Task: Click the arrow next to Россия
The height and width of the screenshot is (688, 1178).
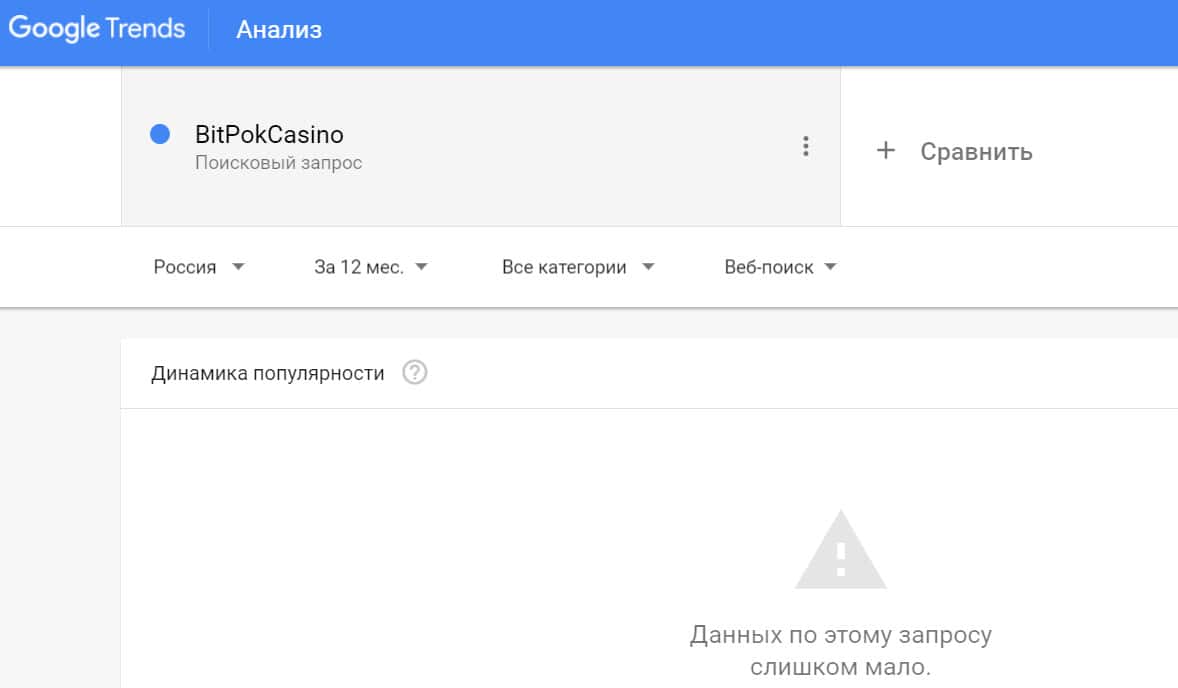Action: 238,267
